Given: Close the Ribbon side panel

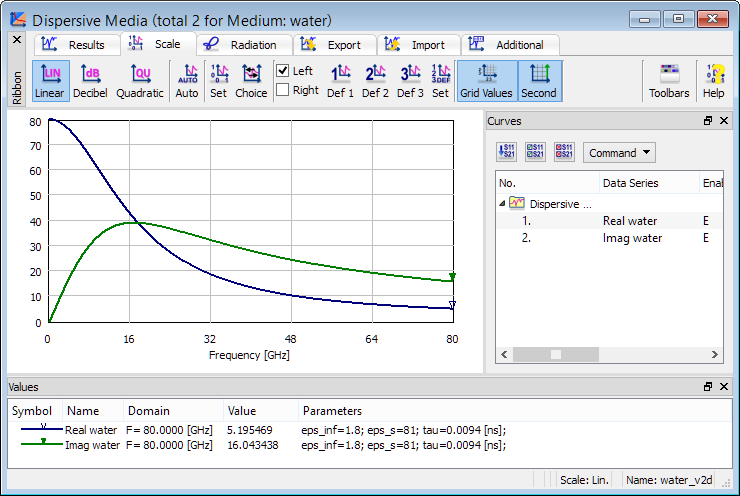Looking at the screenshot, I should pos(17,40).
